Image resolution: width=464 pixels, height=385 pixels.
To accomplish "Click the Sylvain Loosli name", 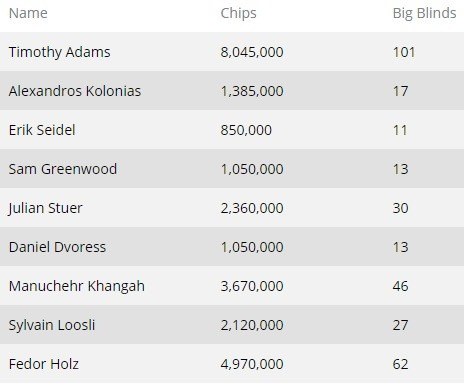I will coord(52,325).
